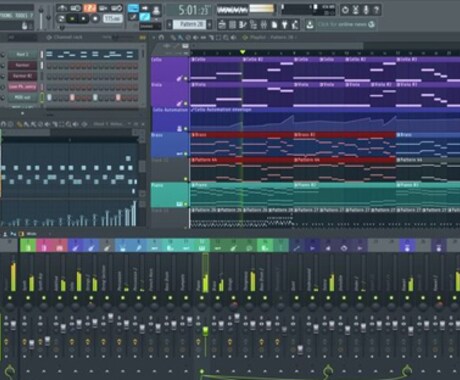Select the highlighted green Piano mixer track
Screen dimensions: 460x380
point(202,245)
